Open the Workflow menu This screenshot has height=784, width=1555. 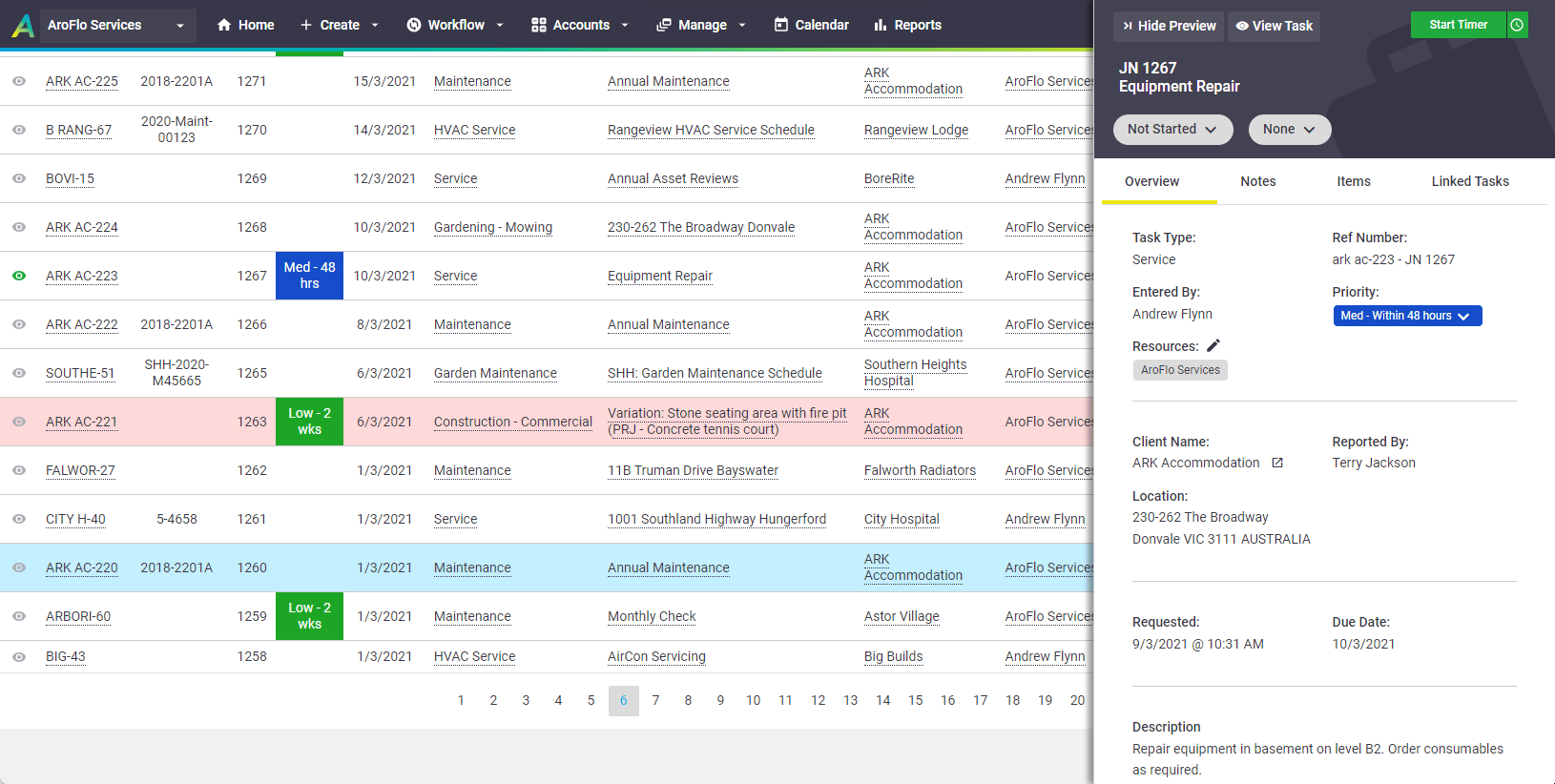(x=455, y=25)
